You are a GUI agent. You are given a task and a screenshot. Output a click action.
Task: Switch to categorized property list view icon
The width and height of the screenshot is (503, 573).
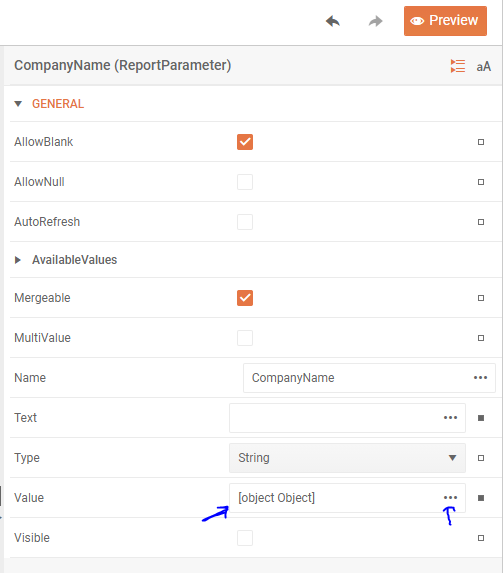(x=458, y=66)
